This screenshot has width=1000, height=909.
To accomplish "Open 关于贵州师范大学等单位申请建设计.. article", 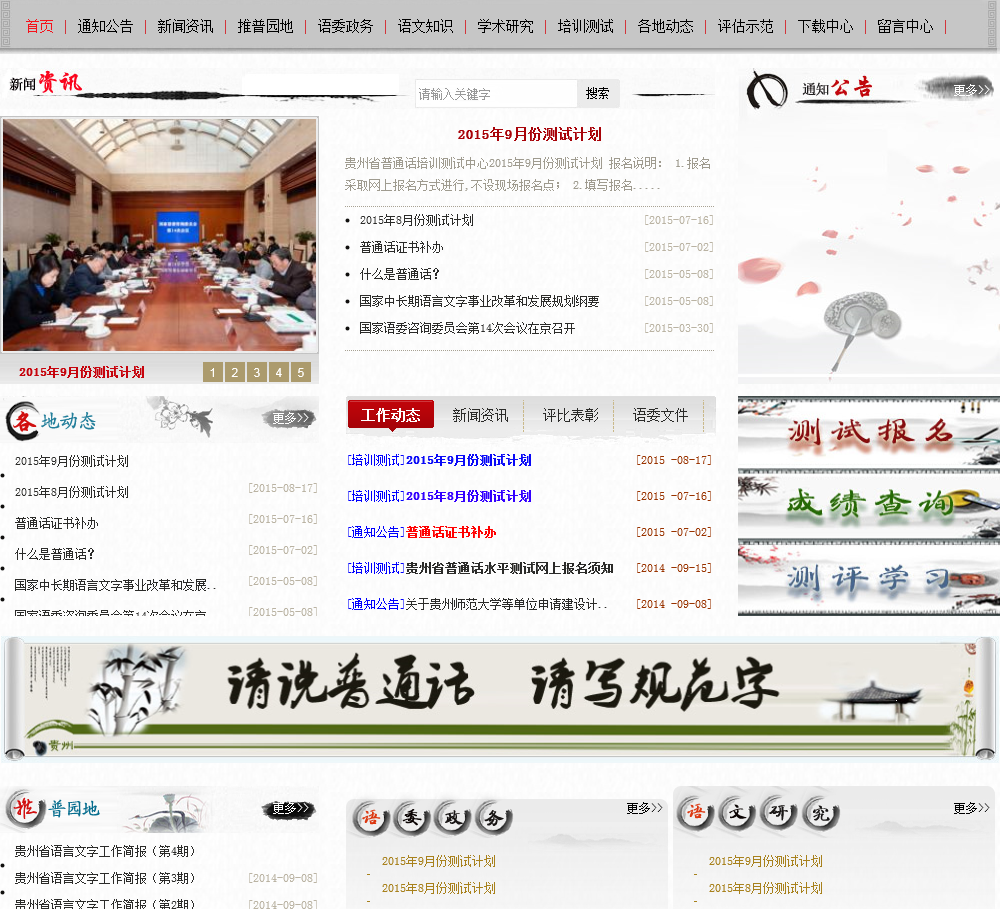I will click(506, 605).
